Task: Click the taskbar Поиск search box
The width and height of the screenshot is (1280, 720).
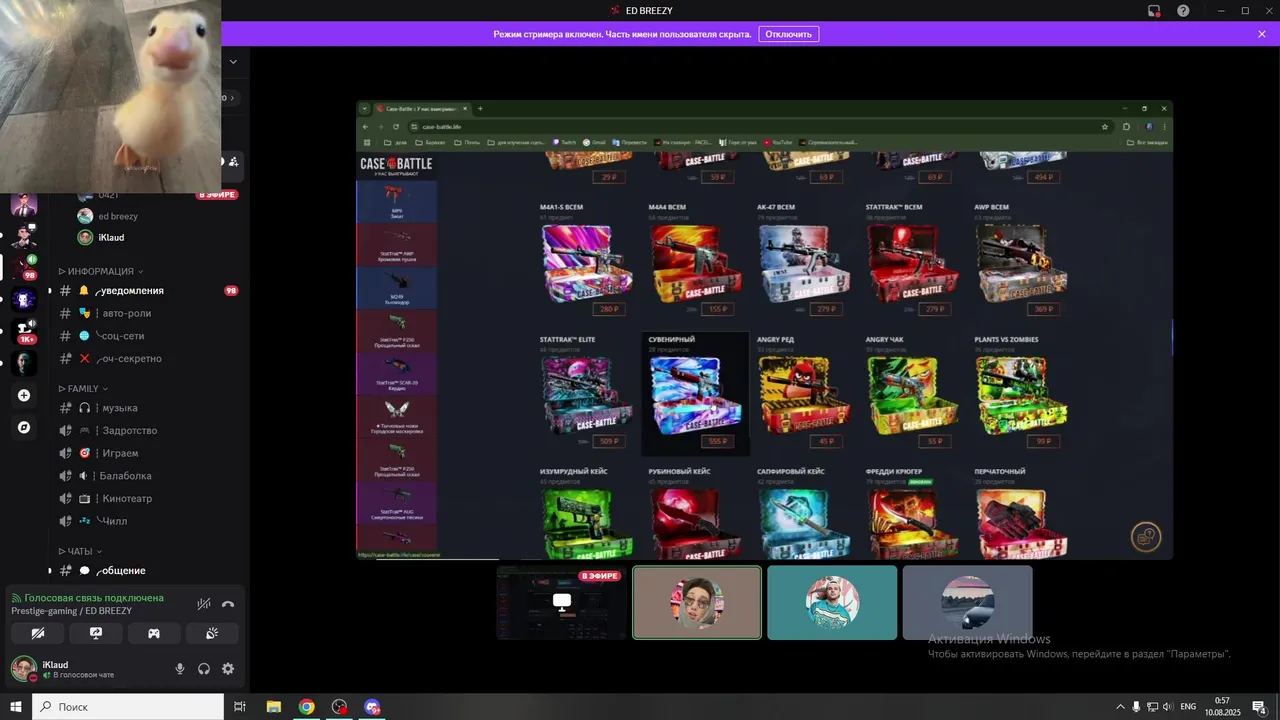Action: (128, 707)
